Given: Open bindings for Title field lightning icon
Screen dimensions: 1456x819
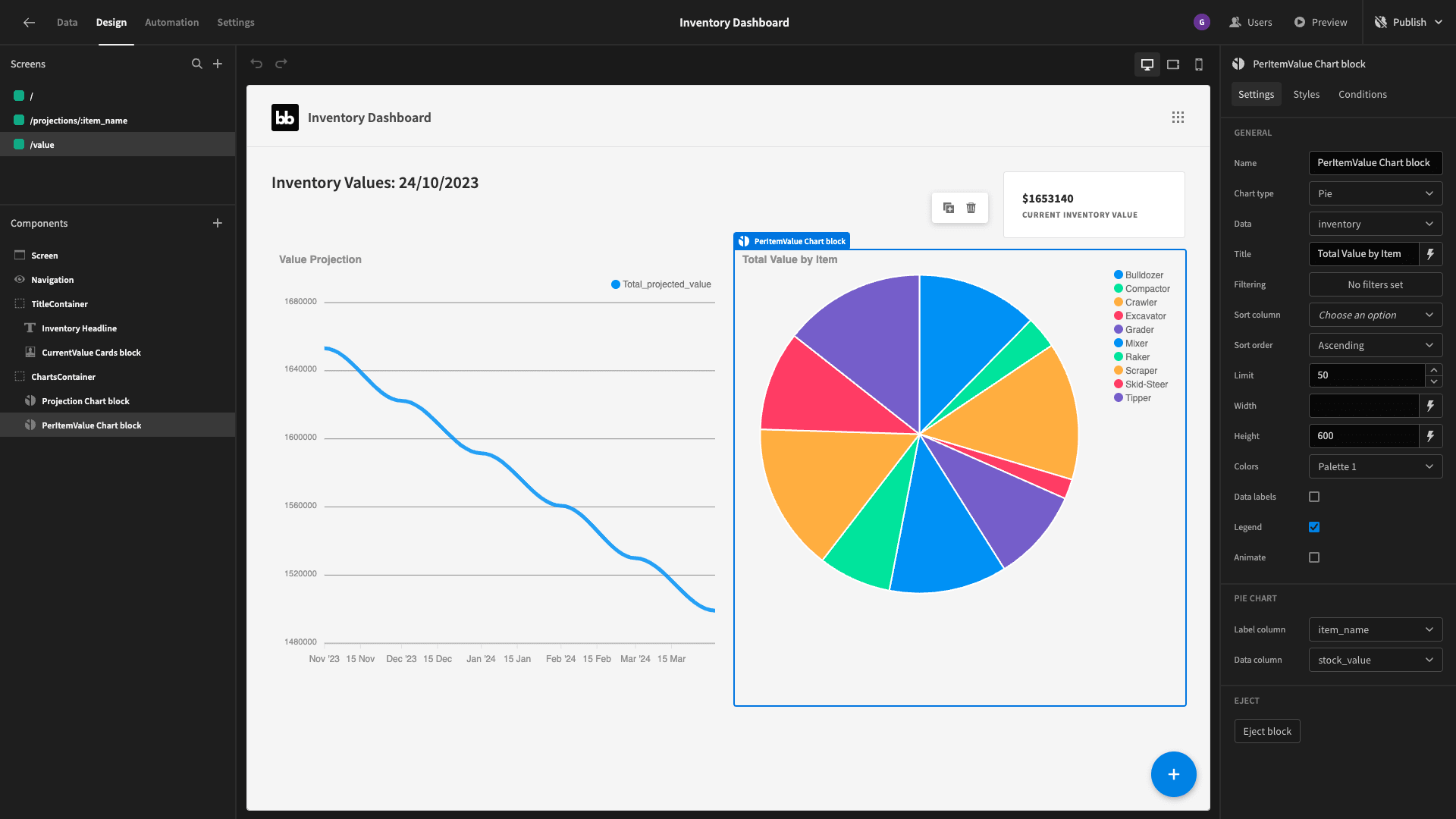Looking at the screenshot, I should coord(1430,254).
